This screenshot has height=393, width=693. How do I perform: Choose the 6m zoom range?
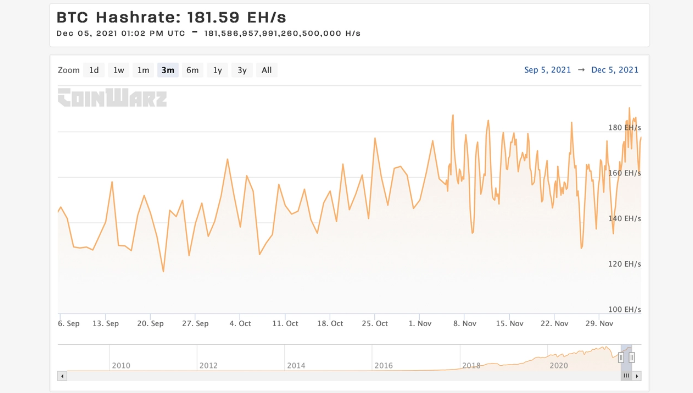click(192, 70)
